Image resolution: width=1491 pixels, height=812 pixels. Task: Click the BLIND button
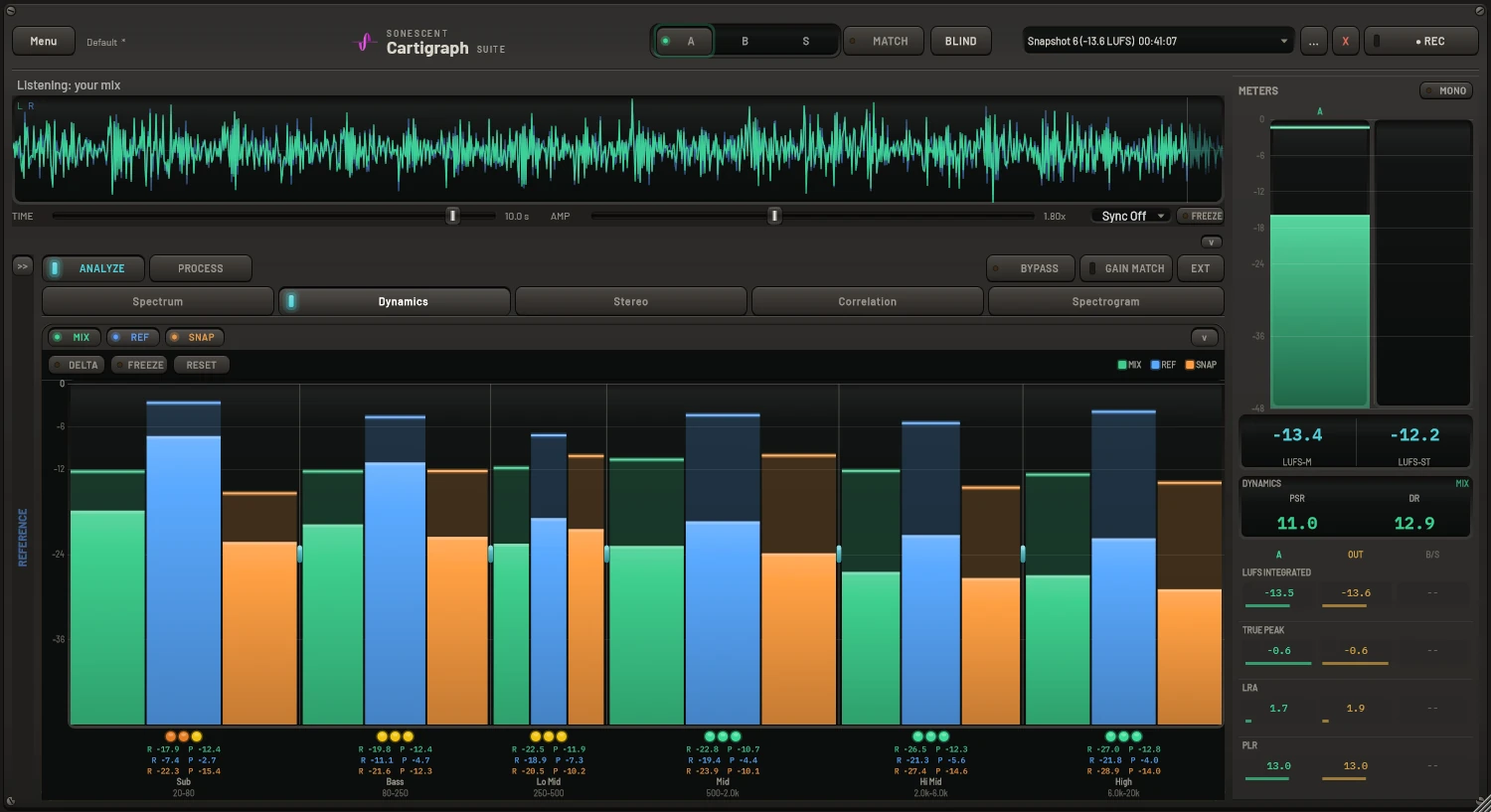960,42
